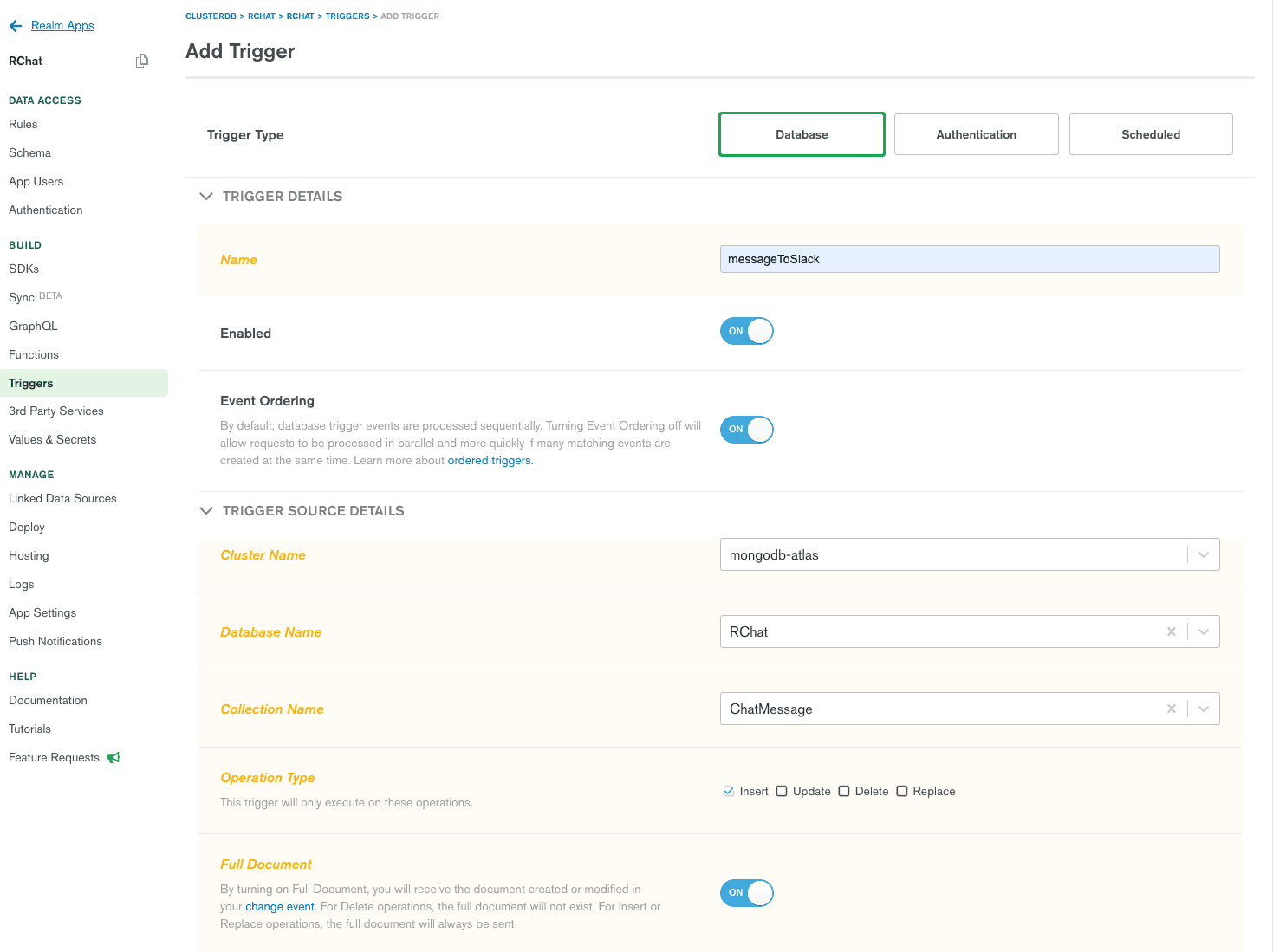Open the ordered triggers link
The width and height of the screenshot is (1273, 952).
point(490,461)
